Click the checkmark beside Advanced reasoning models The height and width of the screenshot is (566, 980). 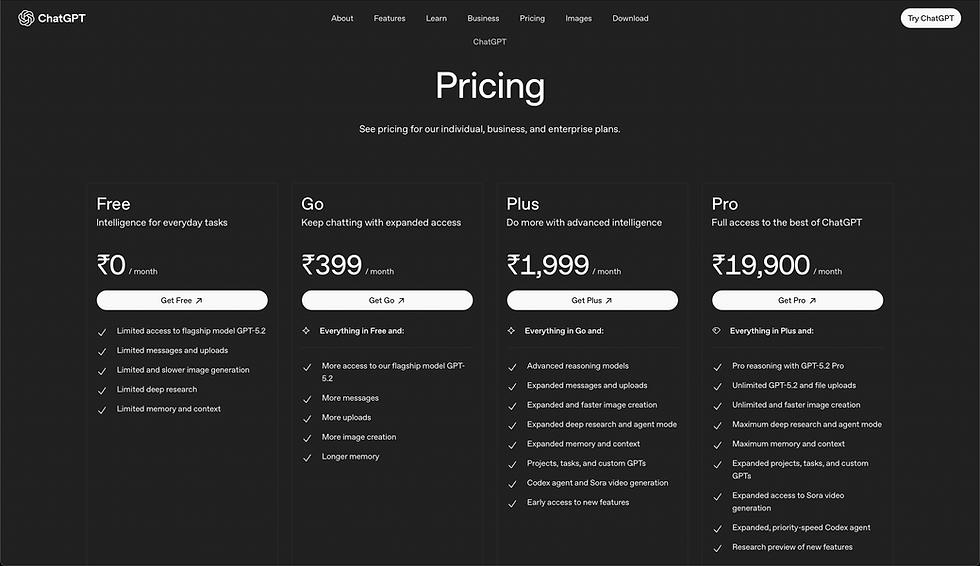(512, 367)
